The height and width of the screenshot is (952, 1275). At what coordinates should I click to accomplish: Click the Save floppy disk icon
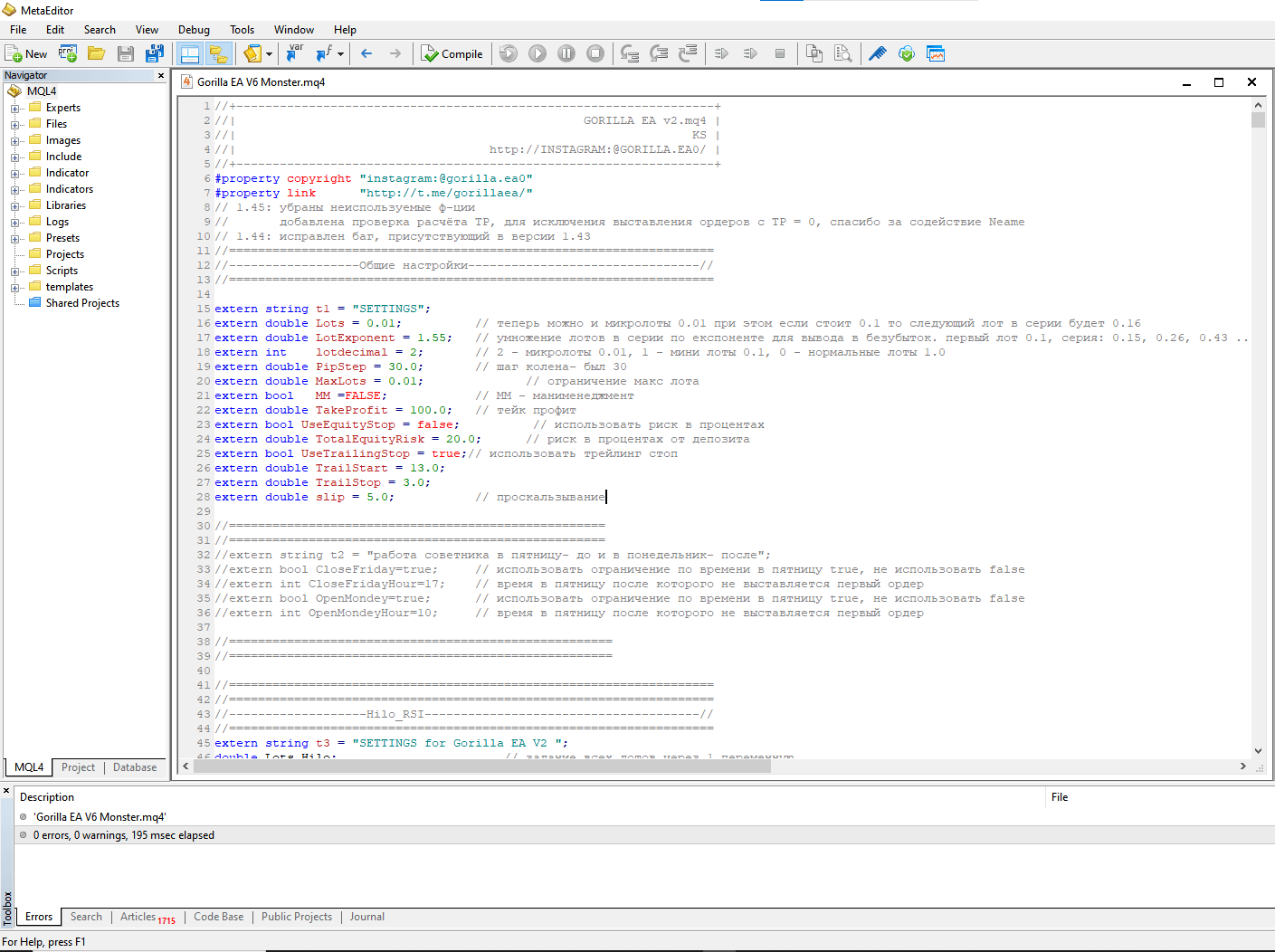tap(126, 53)
